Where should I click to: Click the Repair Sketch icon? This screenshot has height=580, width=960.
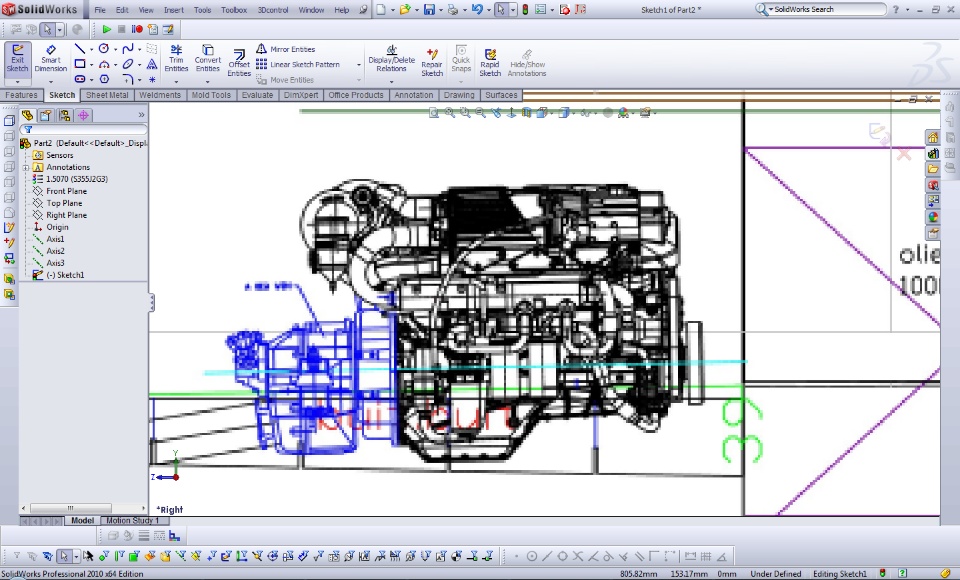pos(432,61)
